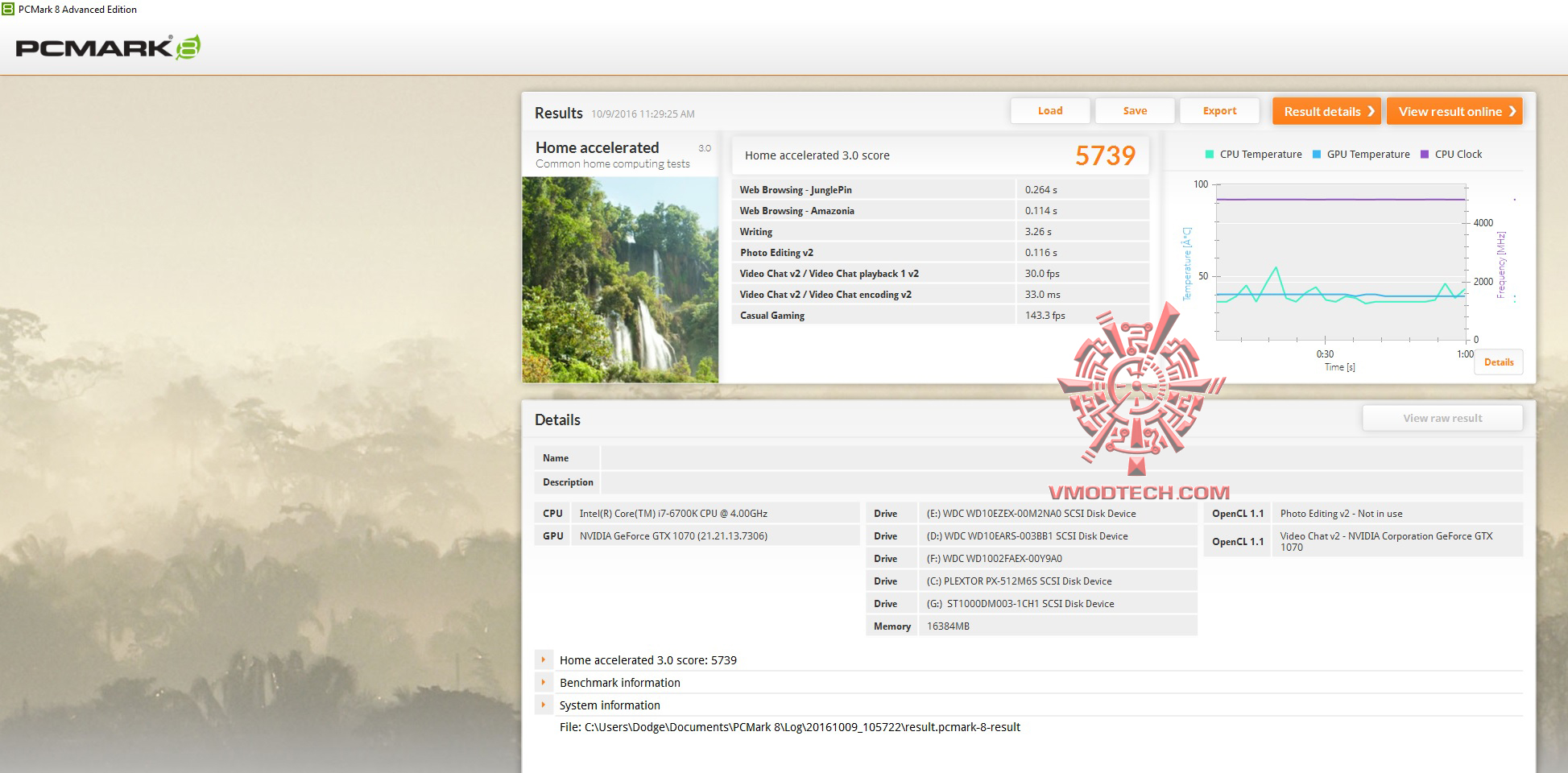Click the PLEXTOR PX-512M6S drive entry
1568x773 pixels.
pyautogui.click(x=1019, y=581)
